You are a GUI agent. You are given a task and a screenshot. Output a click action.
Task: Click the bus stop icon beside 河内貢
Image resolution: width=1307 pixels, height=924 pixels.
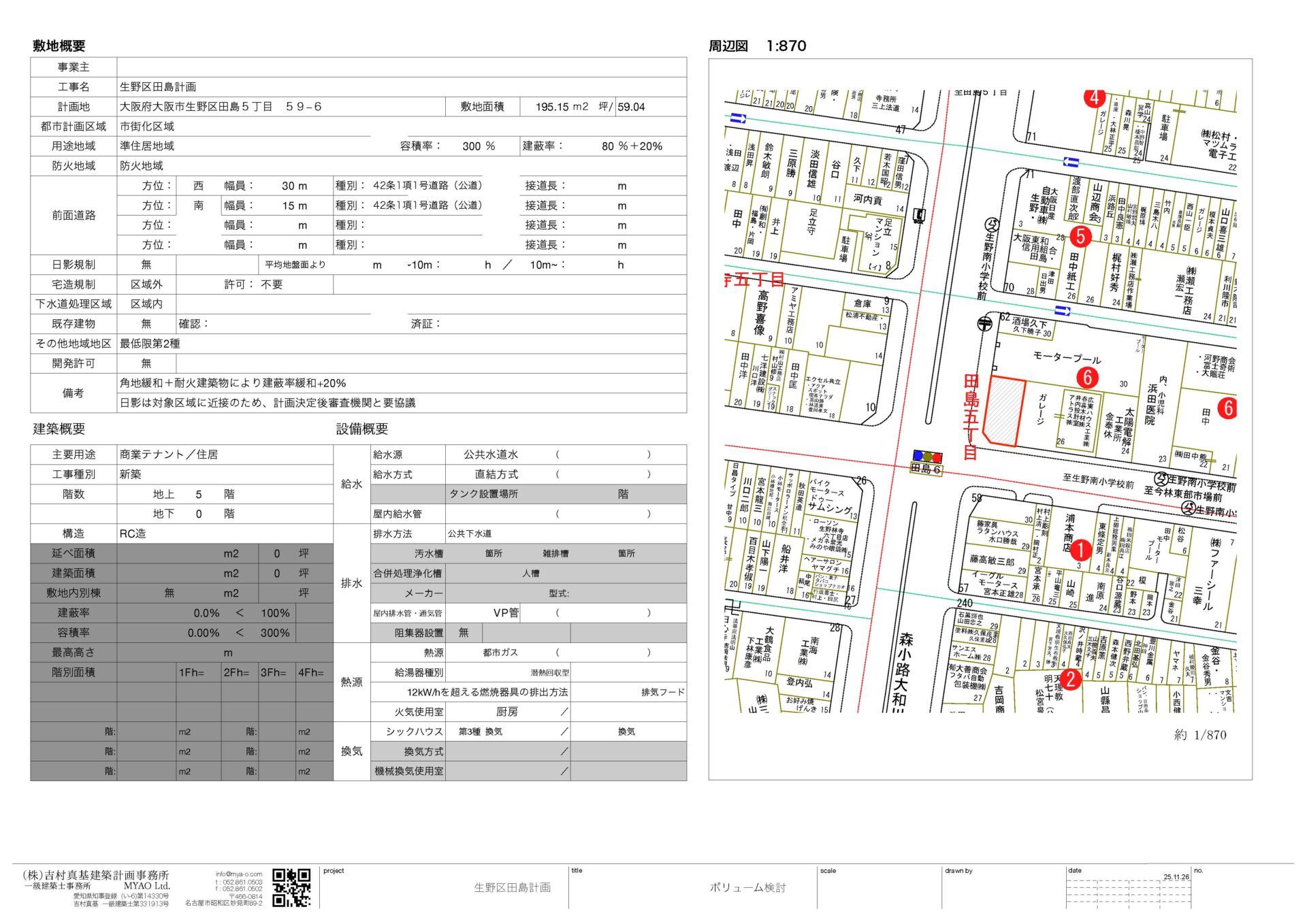919,216
